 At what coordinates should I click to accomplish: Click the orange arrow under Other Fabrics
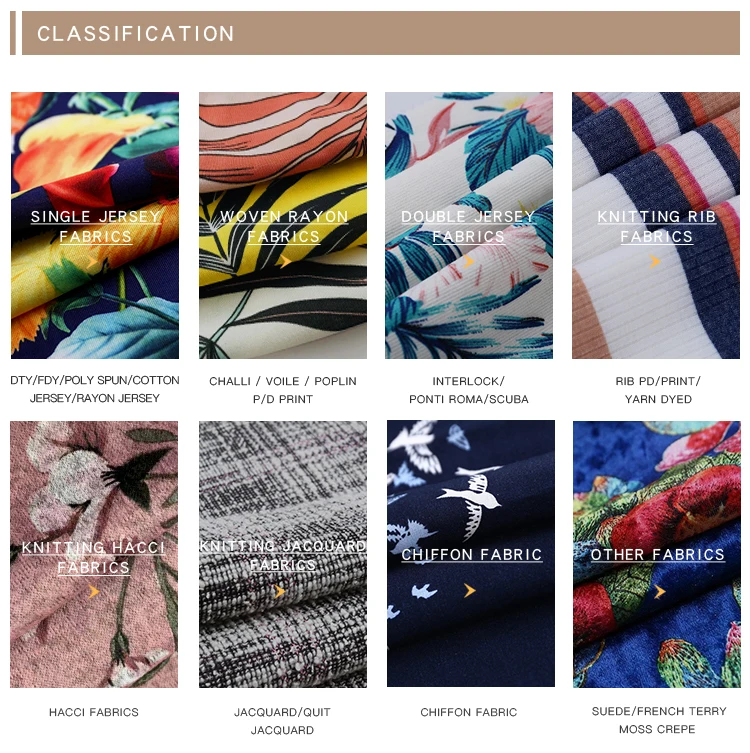click(660, 592)
